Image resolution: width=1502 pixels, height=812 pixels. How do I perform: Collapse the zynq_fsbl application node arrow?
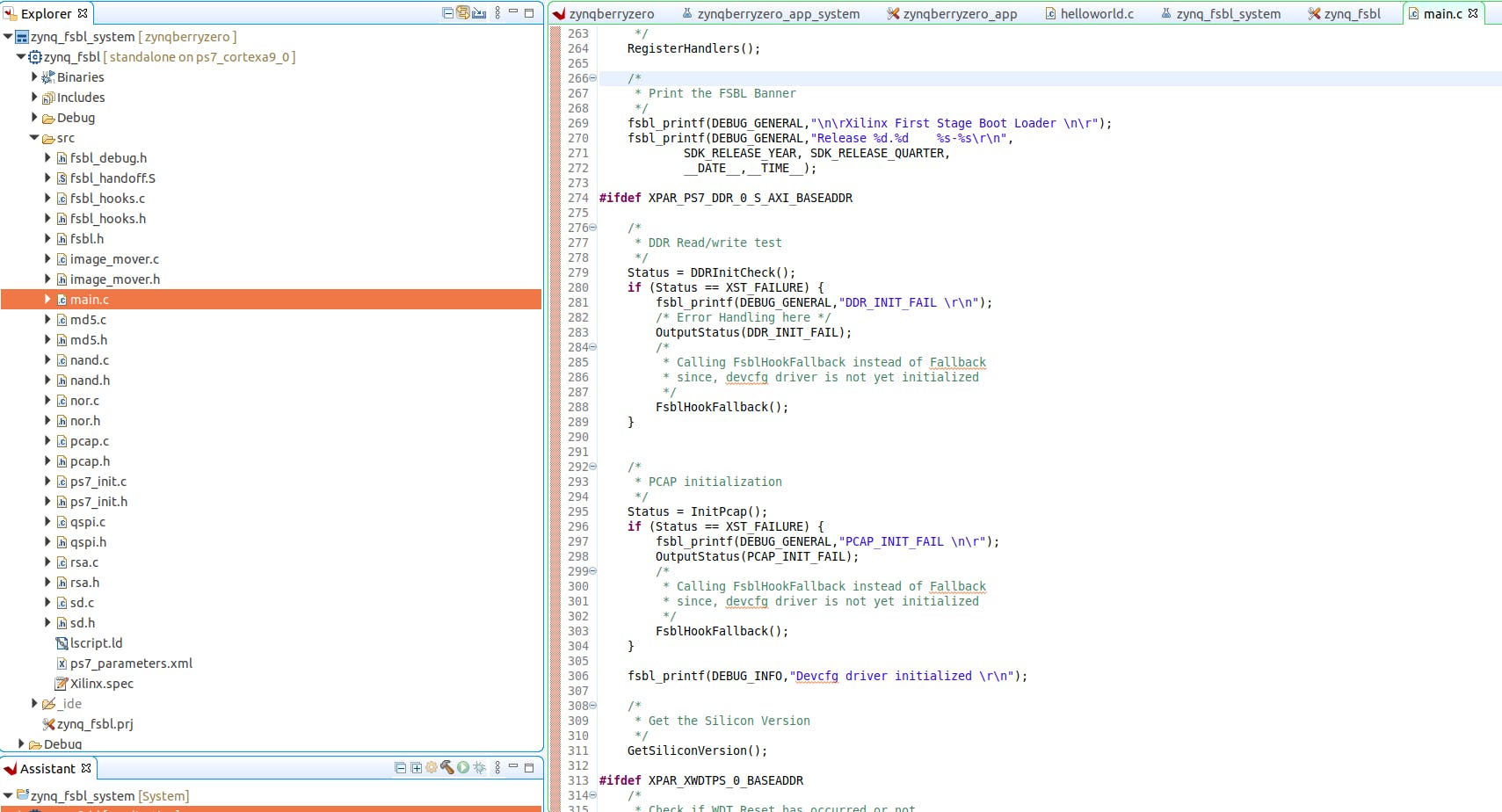[x=21, y=57]
